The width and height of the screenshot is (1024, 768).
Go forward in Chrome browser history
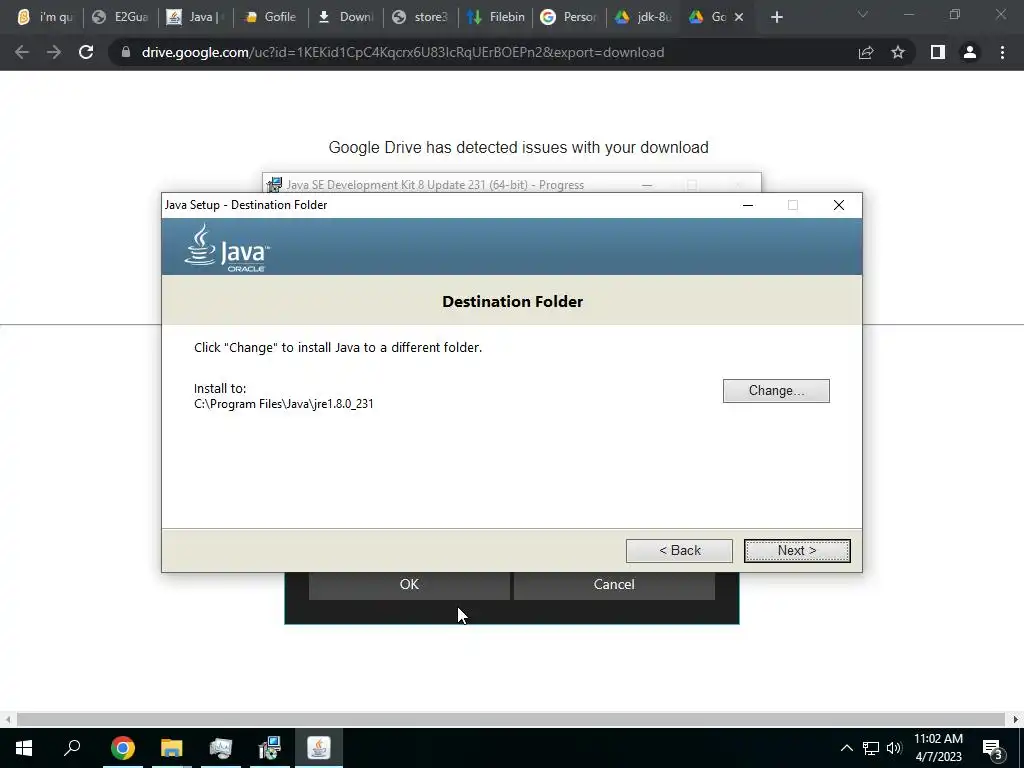[x=54, y=52]
